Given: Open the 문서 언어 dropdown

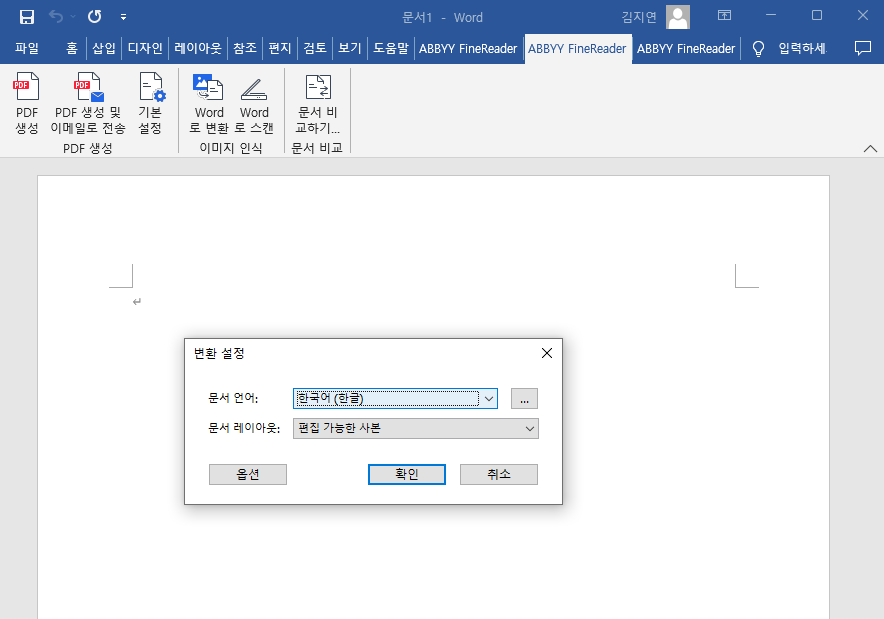Looking at the screenshot, I should pos(395,399).
